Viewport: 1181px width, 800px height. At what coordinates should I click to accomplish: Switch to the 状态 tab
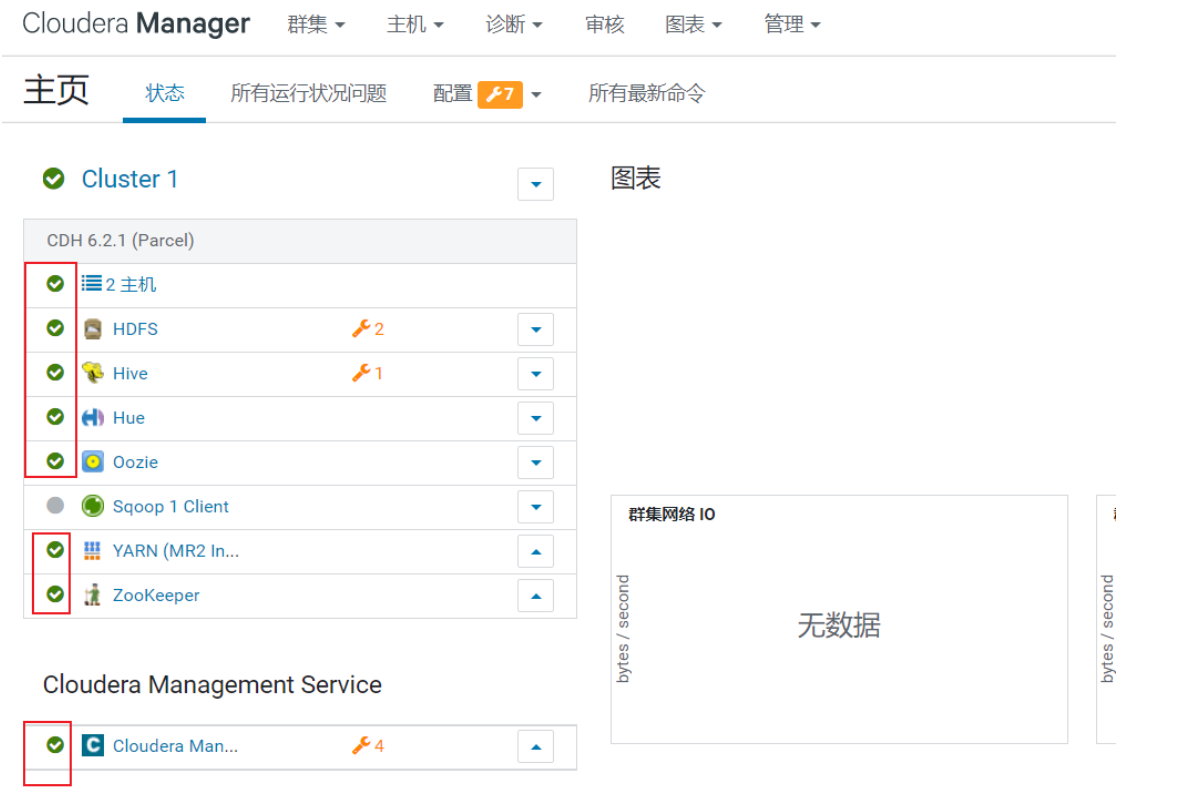[164, 93]
